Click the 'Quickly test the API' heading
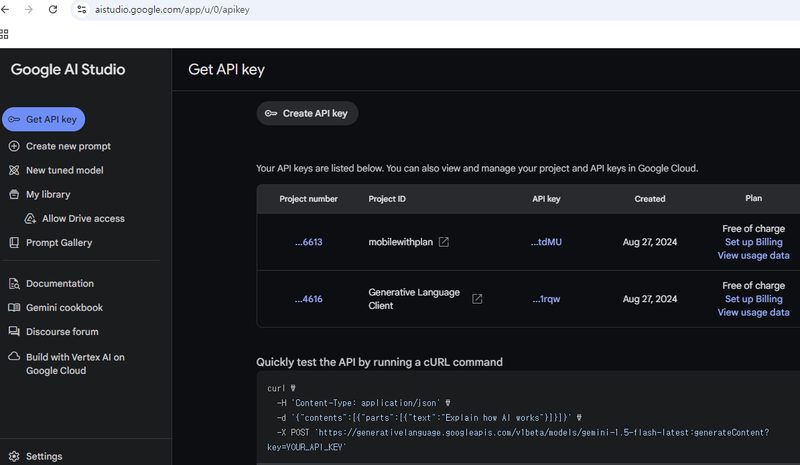This screenshot has width=800, height=465. [x=380, y=362]
